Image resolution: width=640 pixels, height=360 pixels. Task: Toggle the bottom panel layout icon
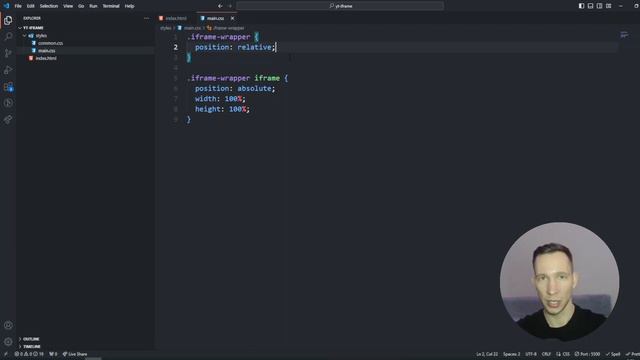click(590, 6)
